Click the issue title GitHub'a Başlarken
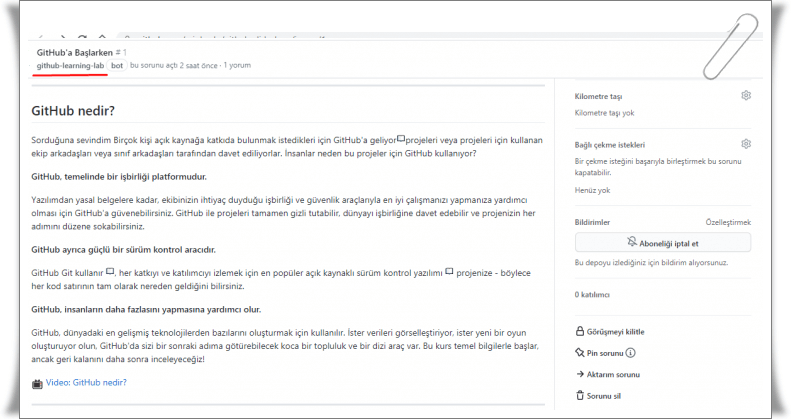791x419 pixels. (75, 52)
